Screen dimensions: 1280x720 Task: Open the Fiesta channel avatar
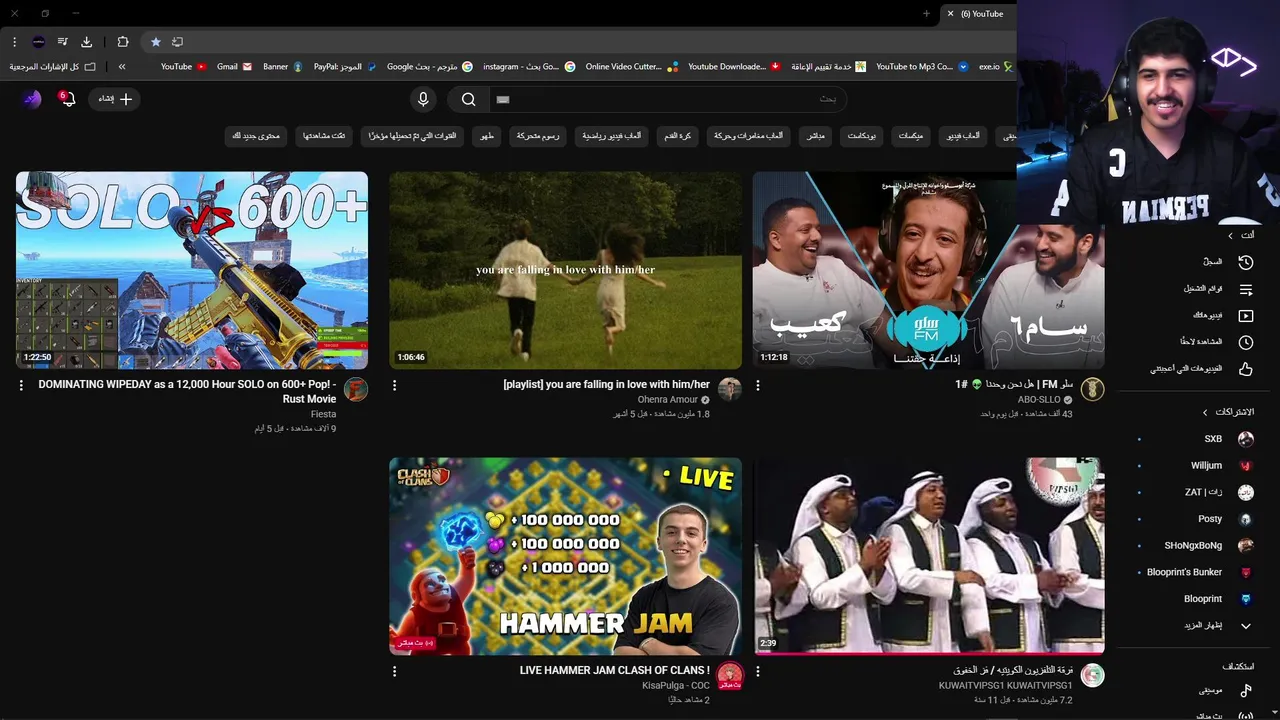pos(356,390)
